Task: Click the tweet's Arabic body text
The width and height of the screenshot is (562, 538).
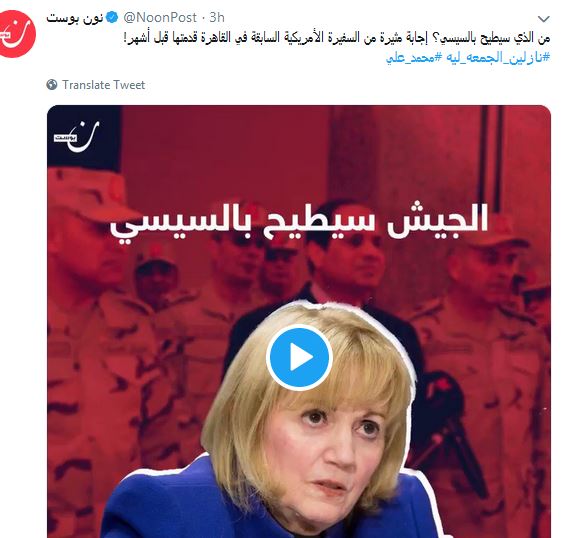Action: (337, 38)
